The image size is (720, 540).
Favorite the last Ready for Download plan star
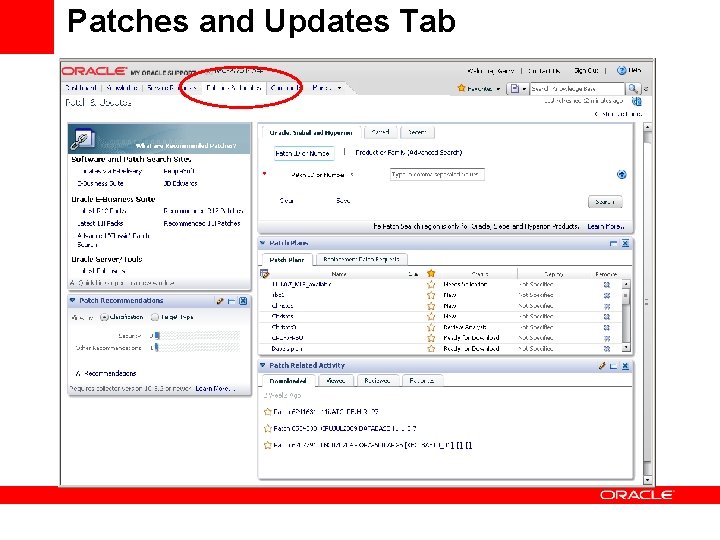(x=431, y=349)
